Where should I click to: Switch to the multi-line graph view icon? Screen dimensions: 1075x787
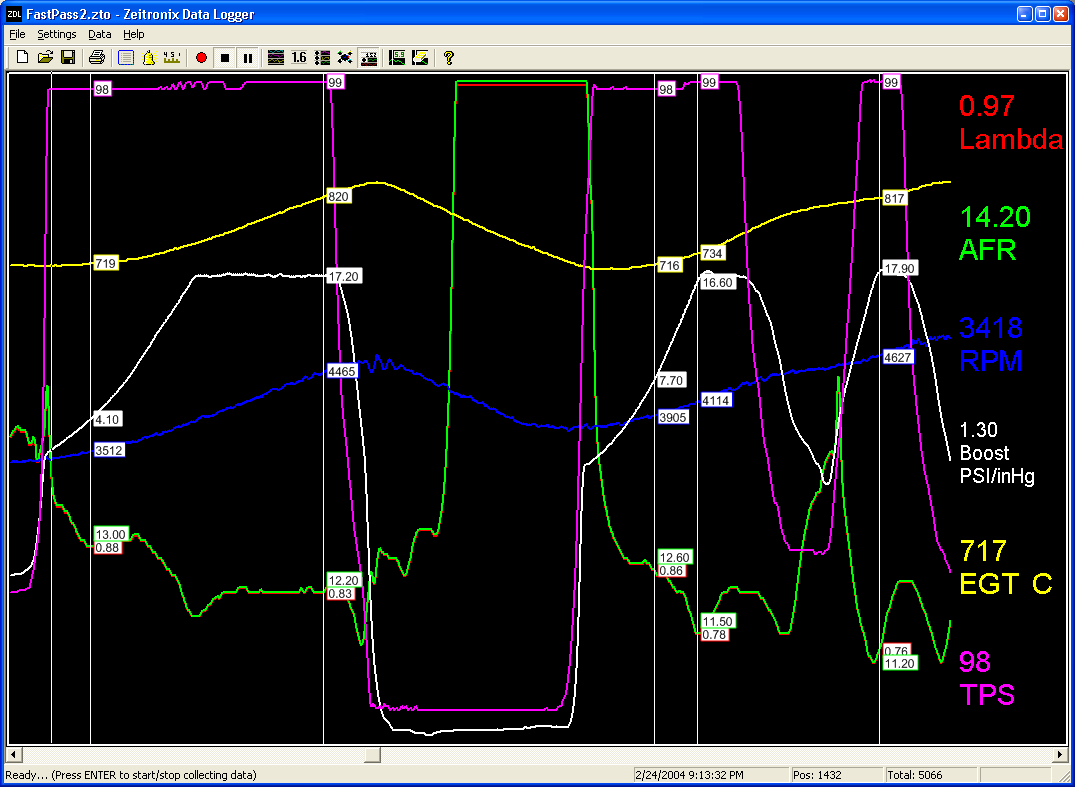[276, 58]
